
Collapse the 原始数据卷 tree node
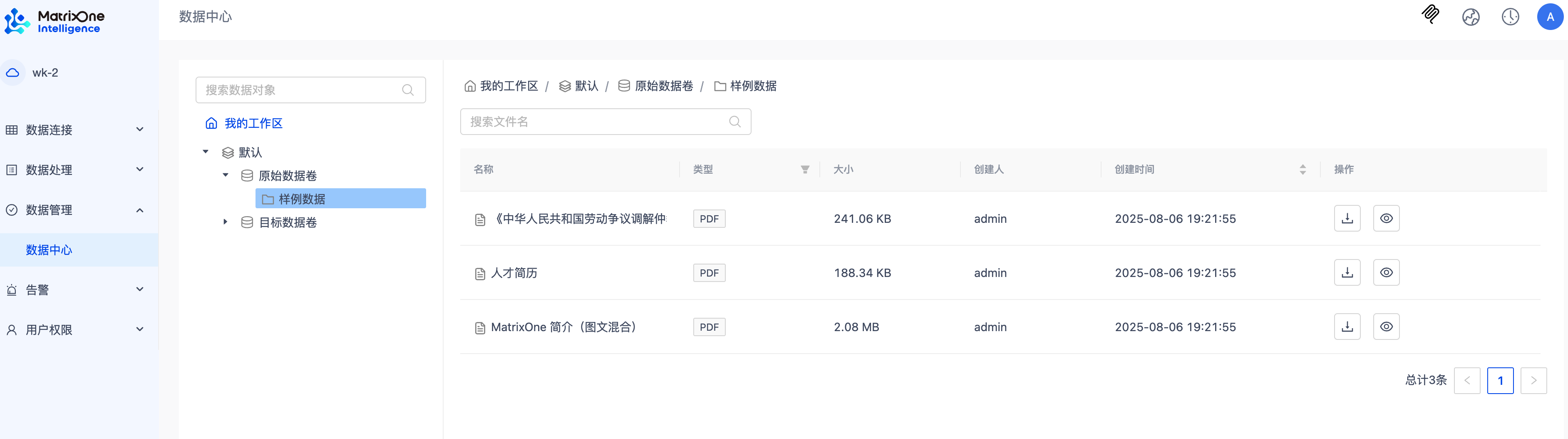(225, 175)
